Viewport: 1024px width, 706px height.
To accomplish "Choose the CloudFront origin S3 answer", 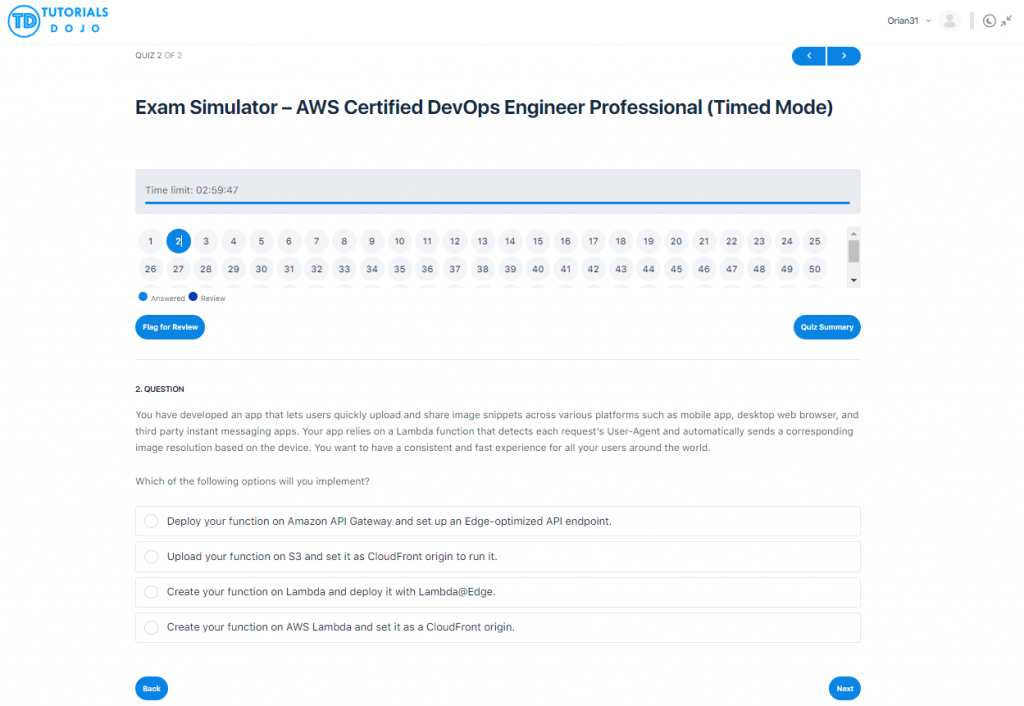I will click(151, 556).
